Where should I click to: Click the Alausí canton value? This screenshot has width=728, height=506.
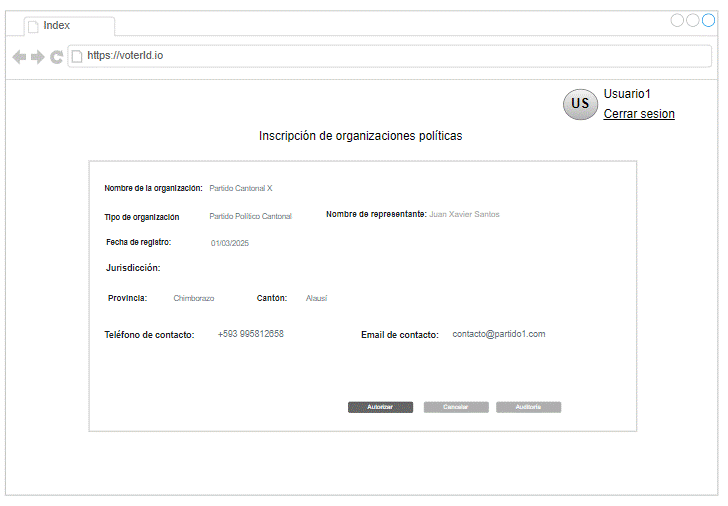[x=317, y=298]
